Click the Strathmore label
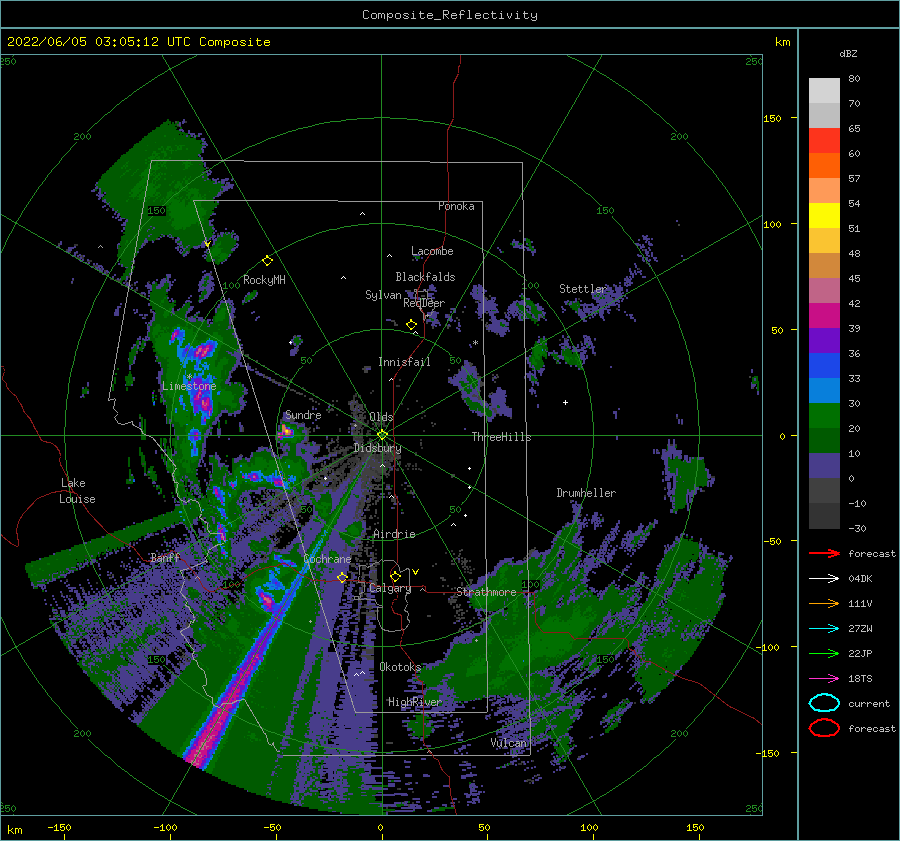The image size is (900, 841). [486, 592]
